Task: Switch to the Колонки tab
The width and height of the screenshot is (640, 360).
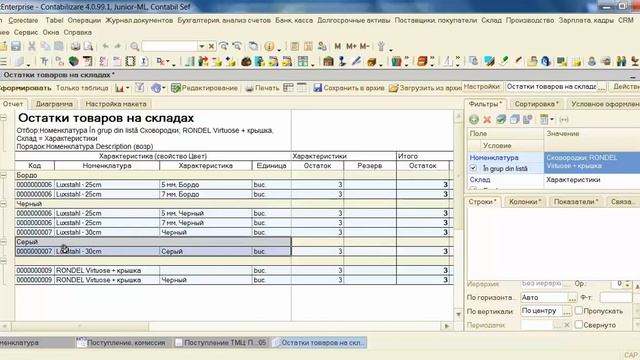Action: coord(525,202)
